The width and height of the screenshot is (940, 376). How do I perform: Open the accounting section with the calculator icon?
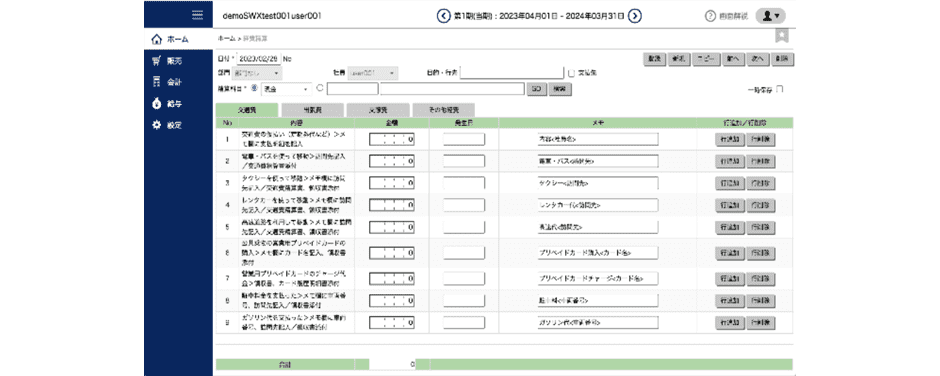coord(156,82)
